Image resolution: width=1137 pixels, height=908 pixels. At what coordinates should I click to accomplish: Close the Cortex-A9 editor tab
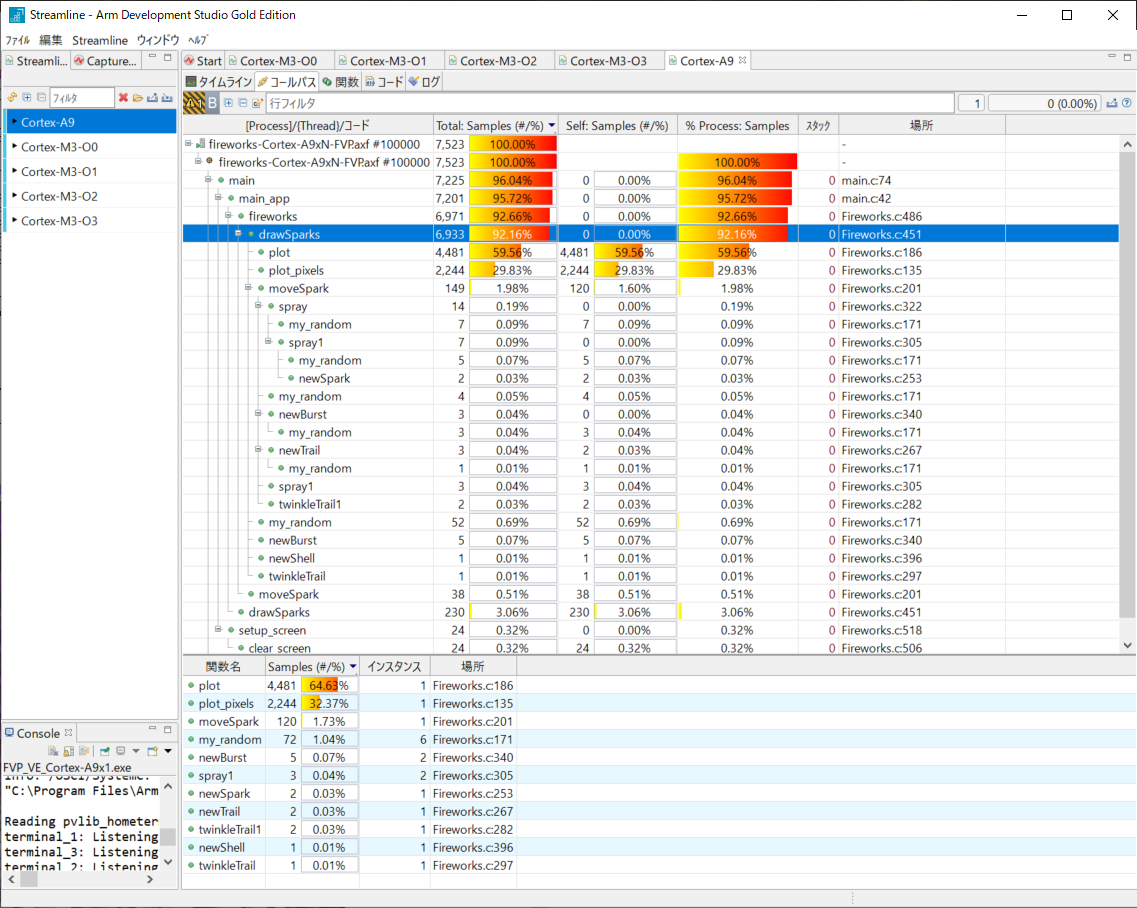click(x=743, y=60)
